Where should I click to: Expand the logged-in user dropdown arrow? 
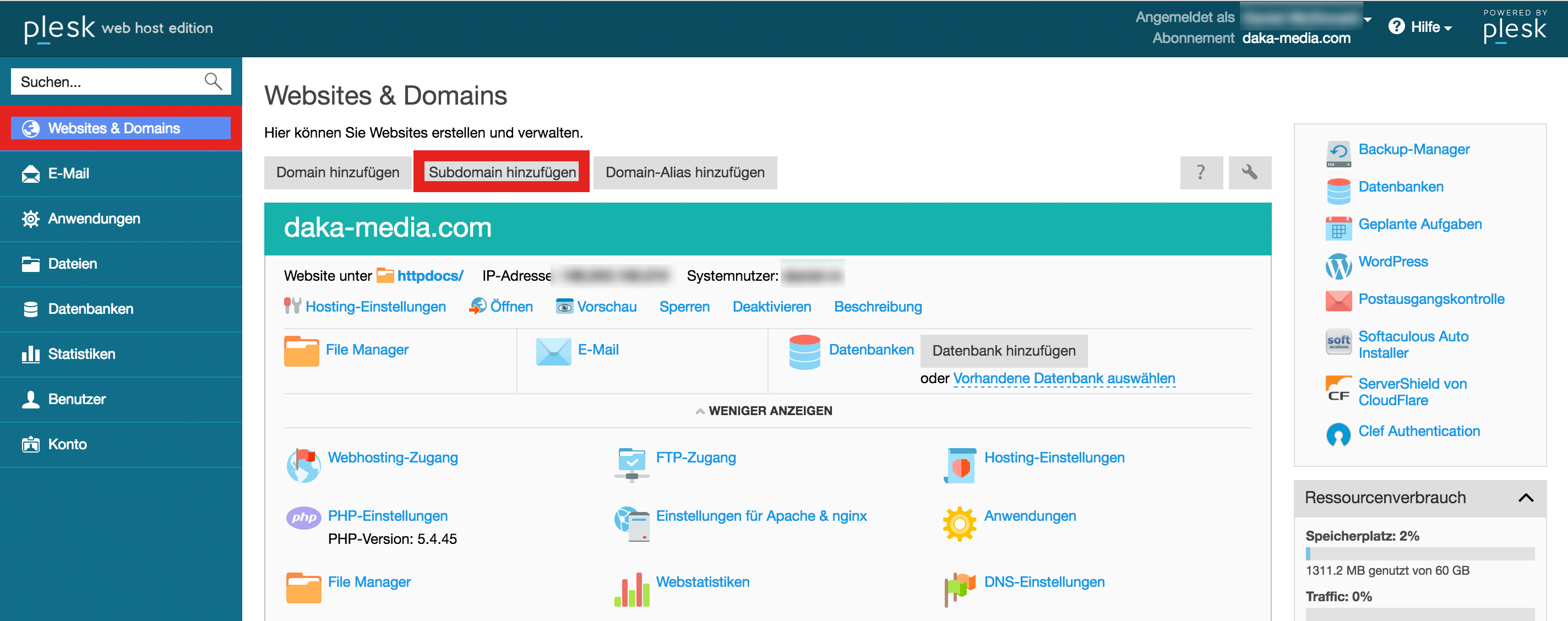[x=1368, y=19]
